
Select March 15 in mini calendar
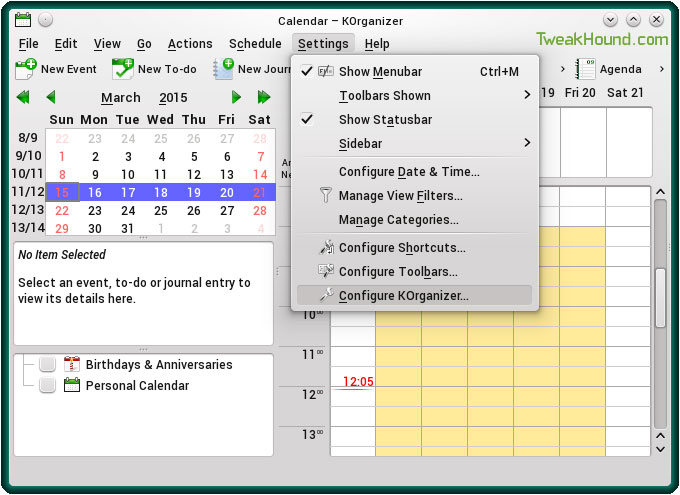click(62, 192)
